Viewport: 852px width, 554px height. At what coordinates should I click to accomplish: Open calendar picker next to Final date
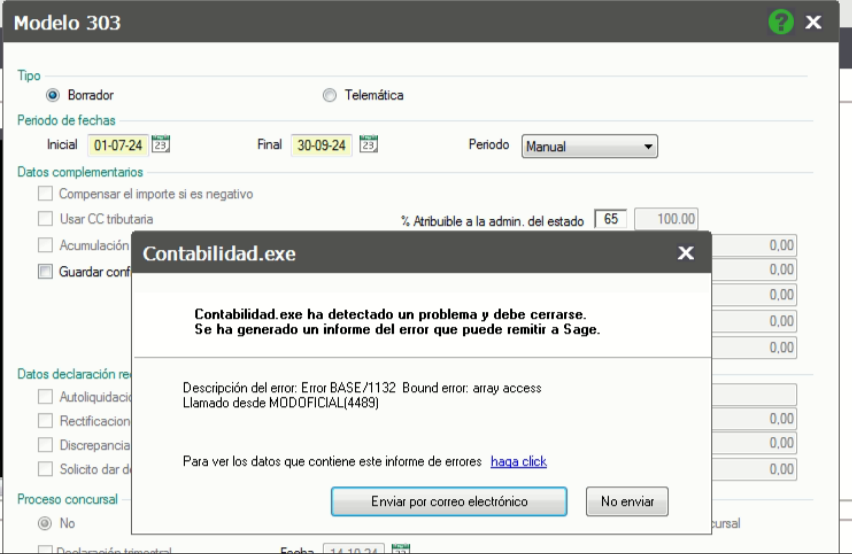368,144
